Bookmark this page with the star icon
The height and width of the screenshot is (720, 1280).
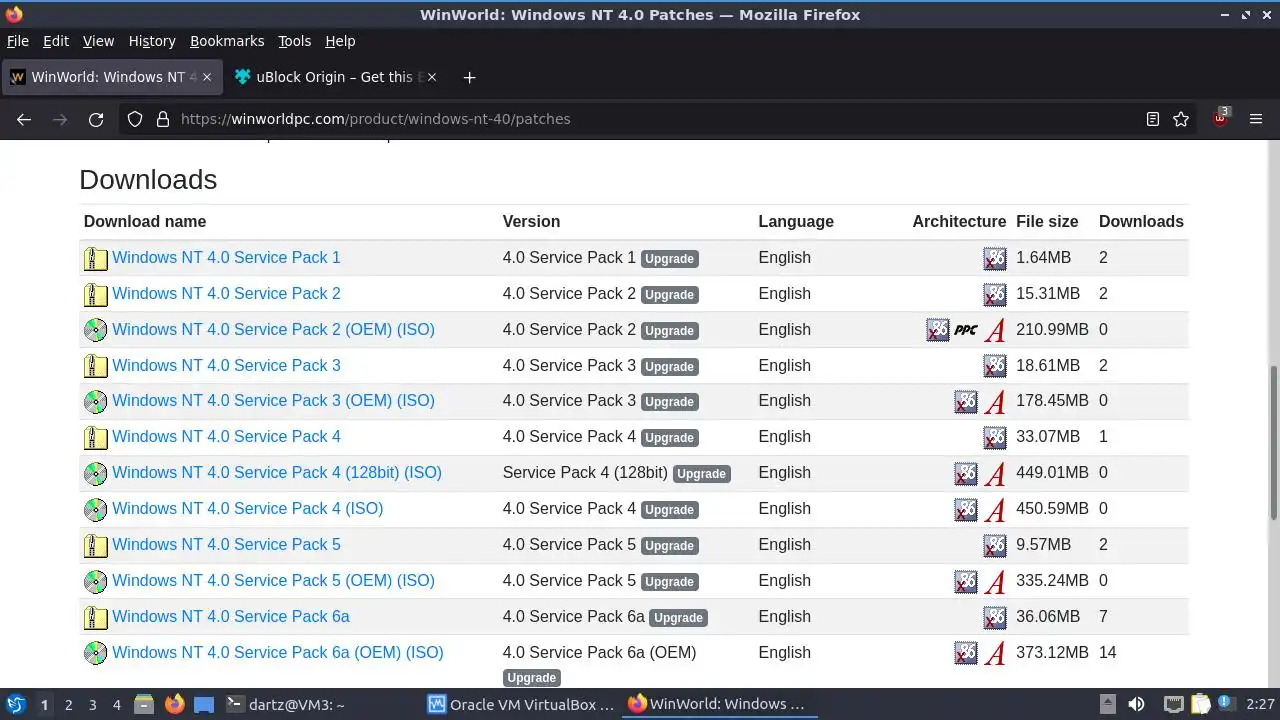point(1181,119)
